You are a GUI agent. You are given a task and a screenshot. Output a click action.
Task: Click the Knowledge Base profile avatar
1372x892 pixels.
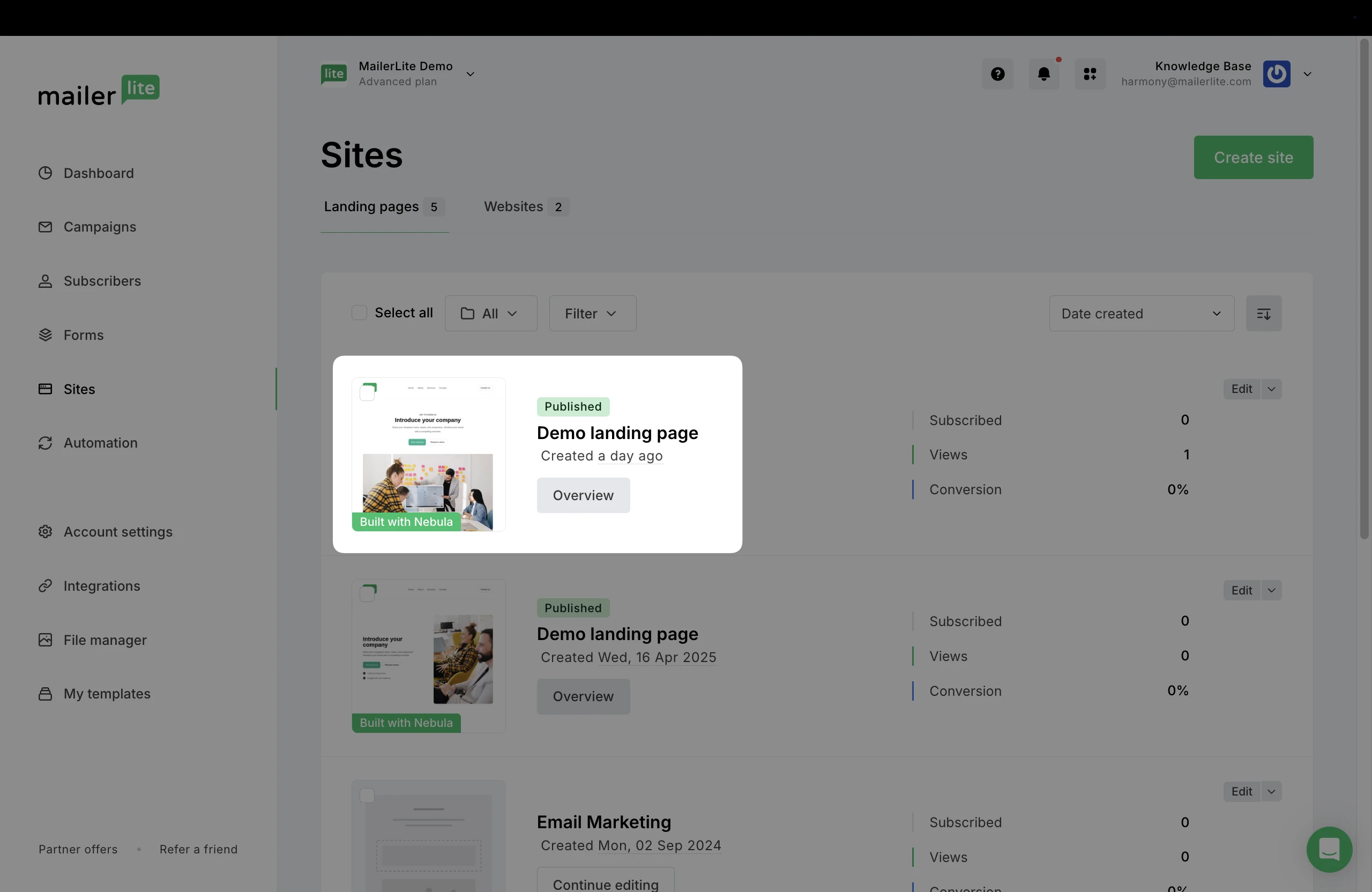pos(1276,74)
